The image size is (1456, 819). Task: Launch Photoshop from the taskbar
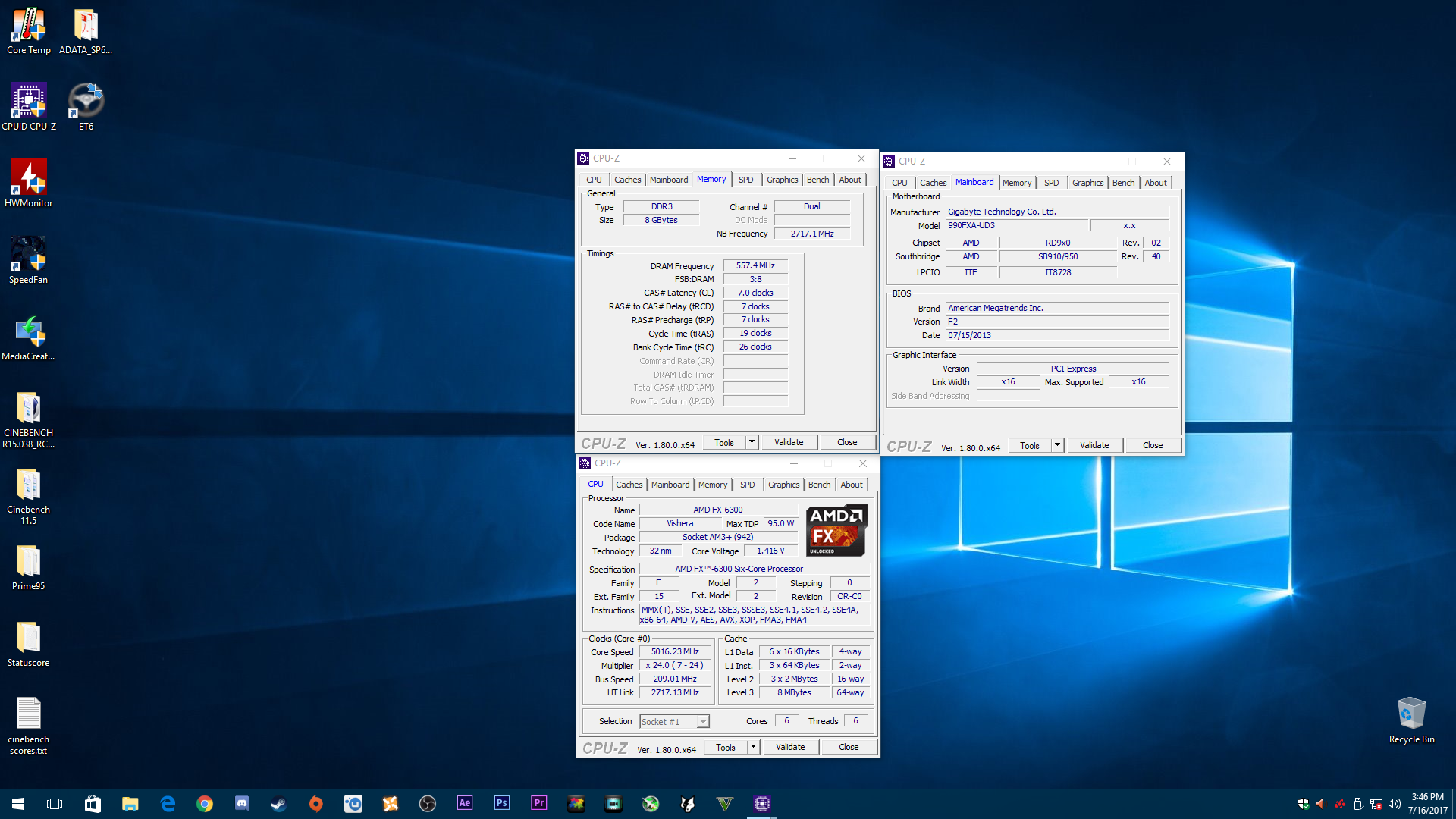[x=502, y=804]
